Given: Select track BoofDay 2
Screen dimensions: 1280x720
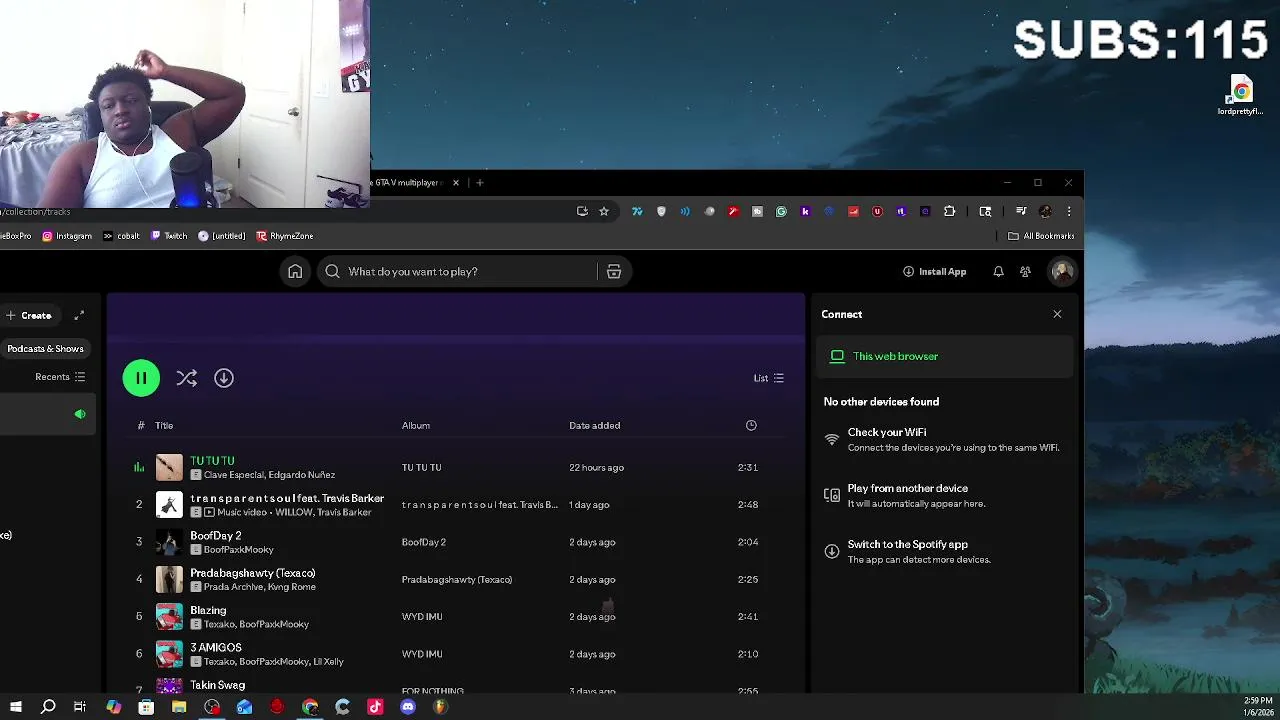Looking at the screenshot, I should click(x=216, y=536).
